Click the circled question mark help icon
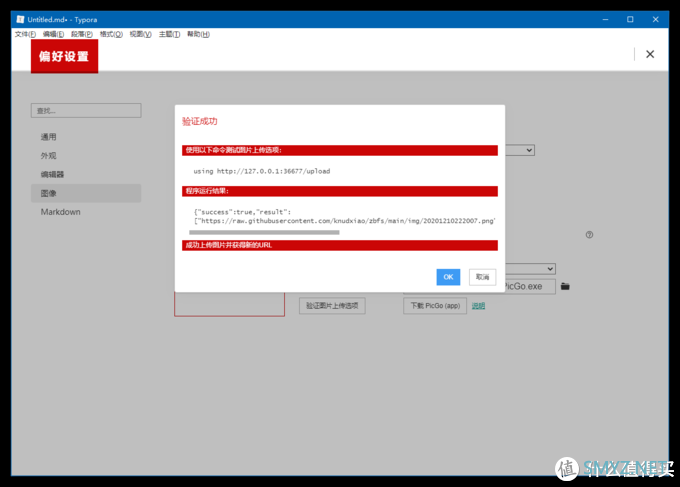 coord(590,235)
